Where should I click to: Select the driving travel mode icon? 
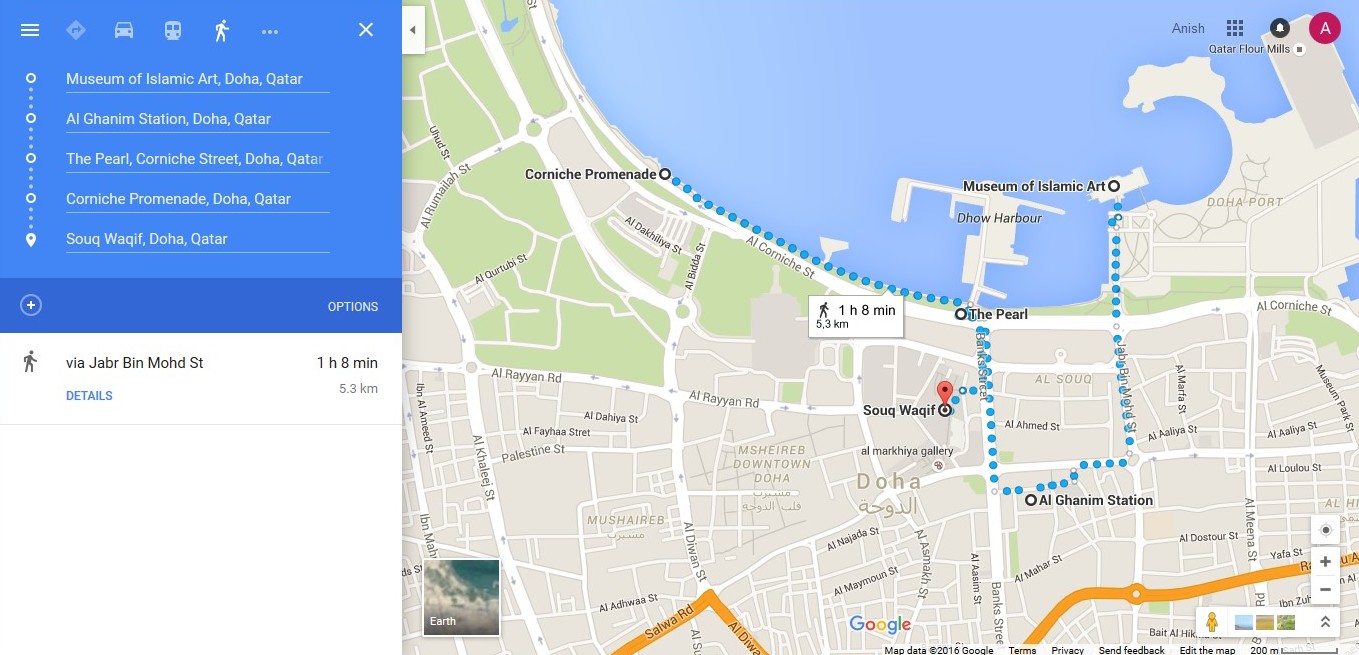click(124, 30)
